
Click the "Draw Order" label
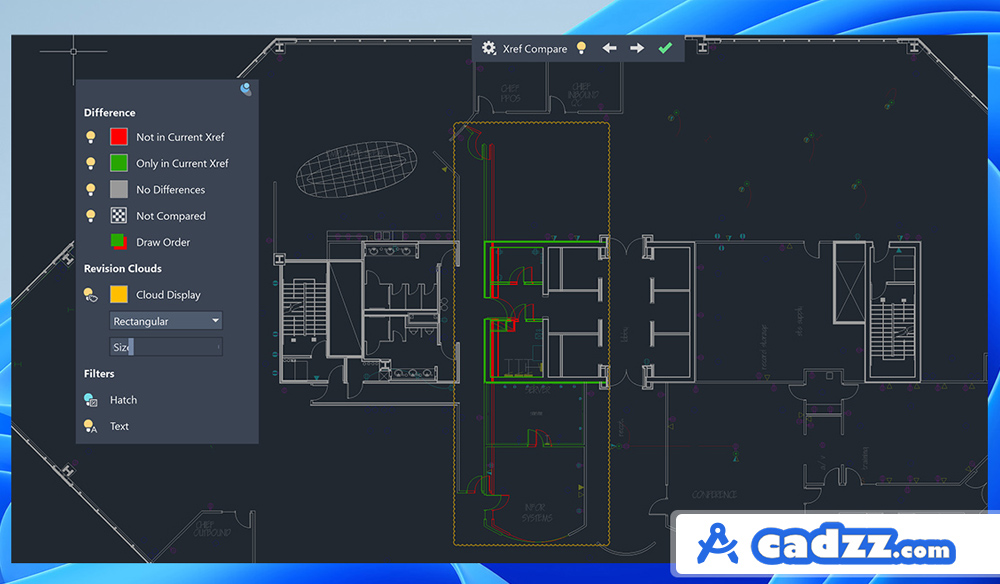(163, 242)
